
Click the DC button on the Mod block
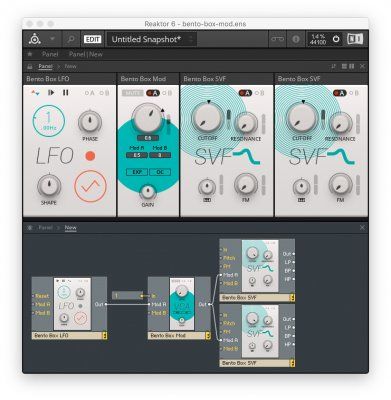pos(160,172)
